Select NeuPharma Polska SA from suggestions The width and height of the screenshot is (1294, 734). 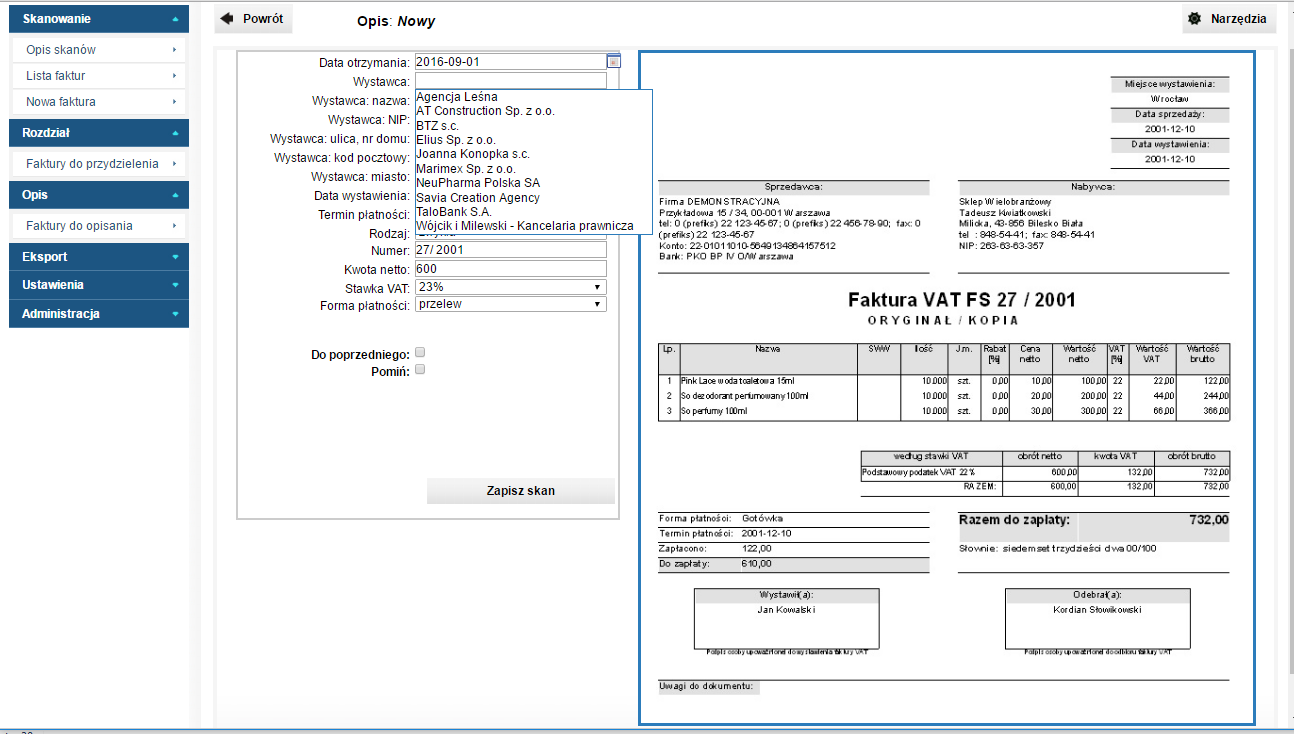click(x=478, y=183)
